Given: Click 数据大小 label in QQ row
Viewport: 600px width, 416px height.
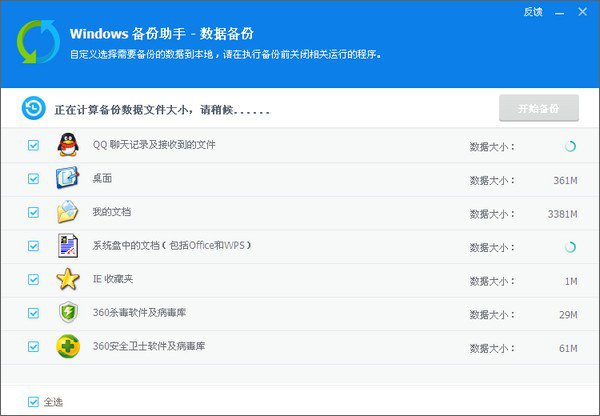Looking at the screenshot, I should (x=492, y=147).
